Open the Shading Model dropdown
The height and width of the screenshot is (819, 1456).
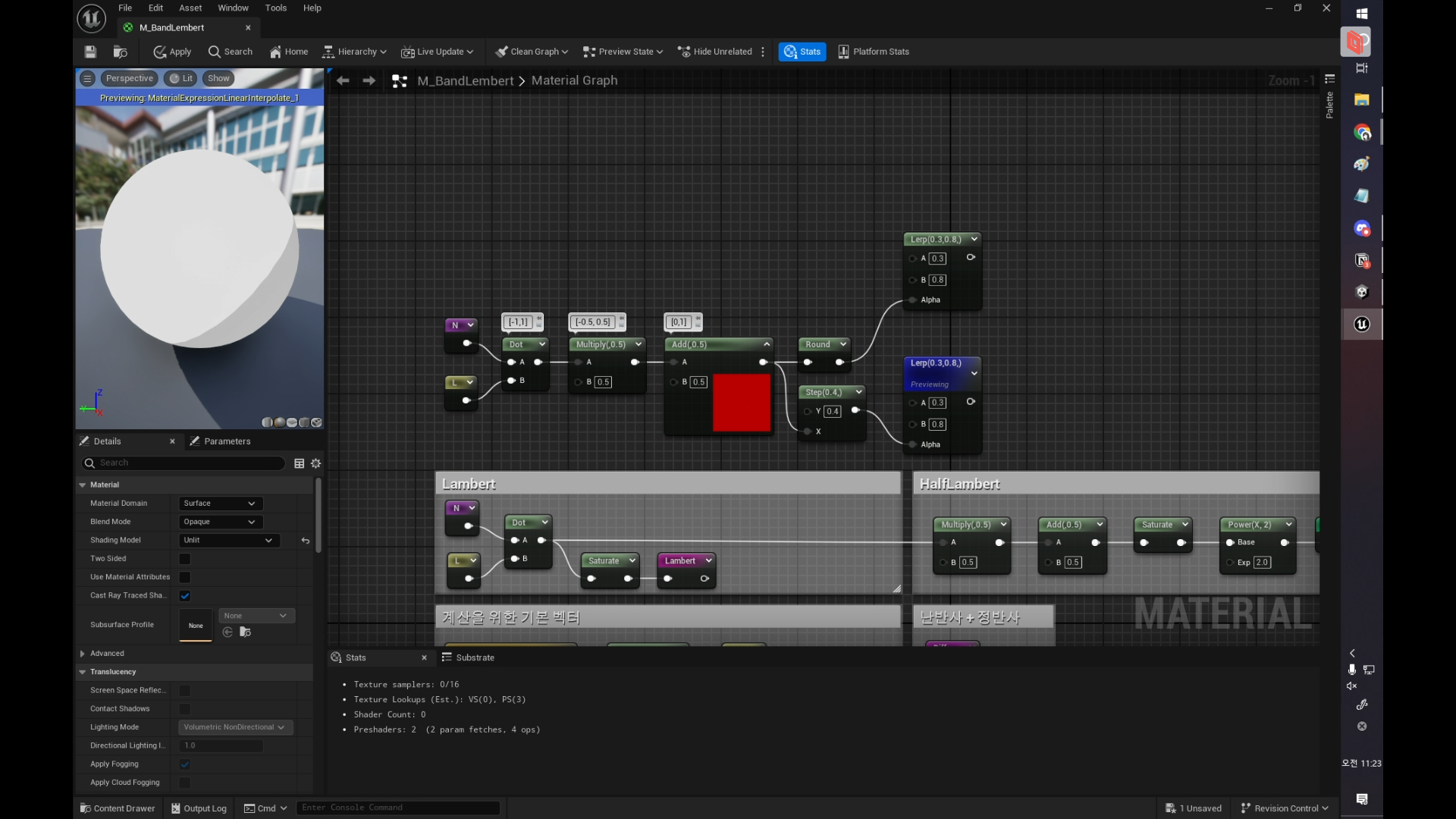(x=227, y=541)
